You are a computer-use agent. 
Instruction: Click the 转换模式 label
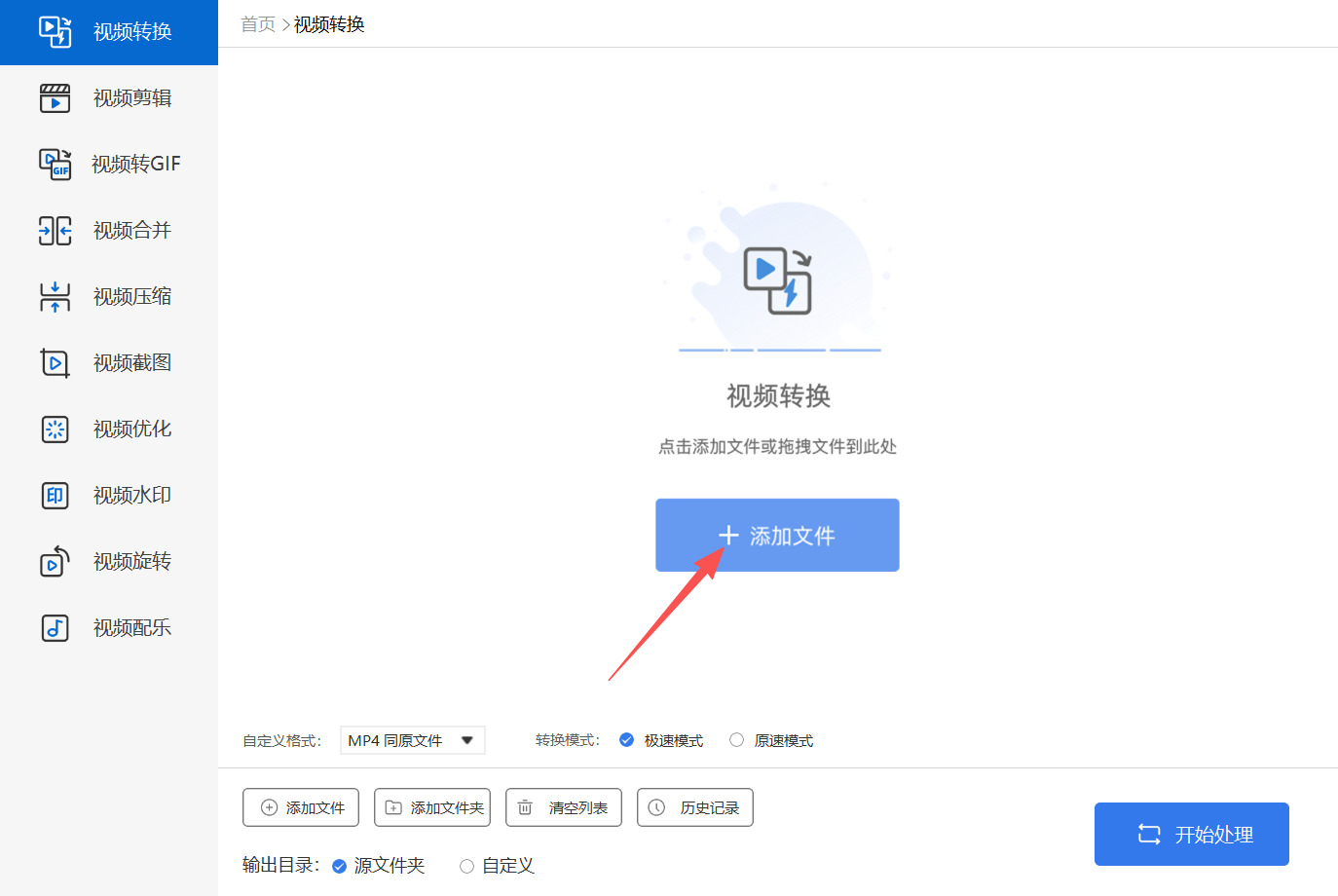[x=567, y=740]
